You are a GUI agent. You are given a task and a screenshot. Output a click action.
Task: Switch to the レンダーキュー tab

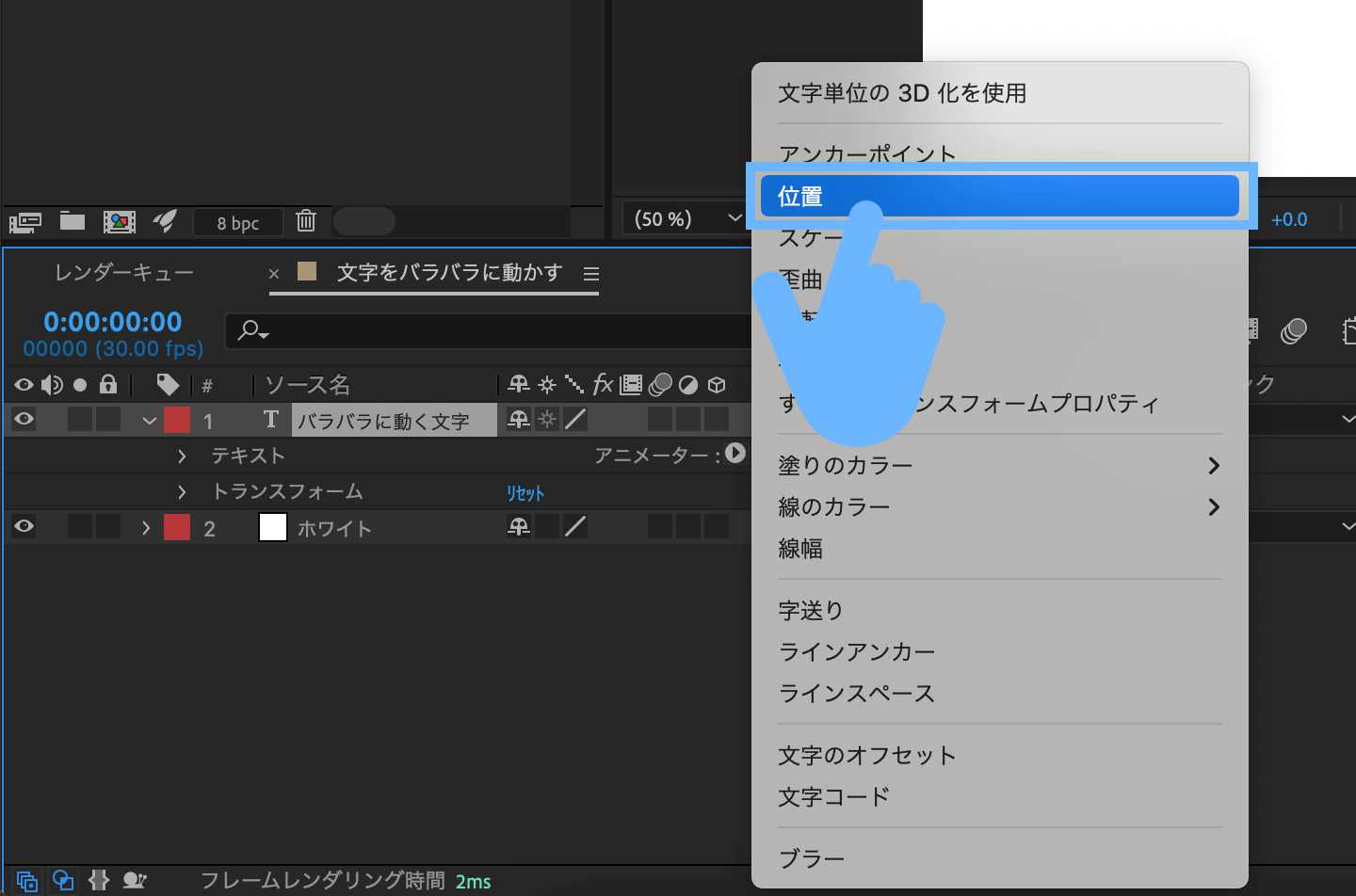(x=124, y=273)
